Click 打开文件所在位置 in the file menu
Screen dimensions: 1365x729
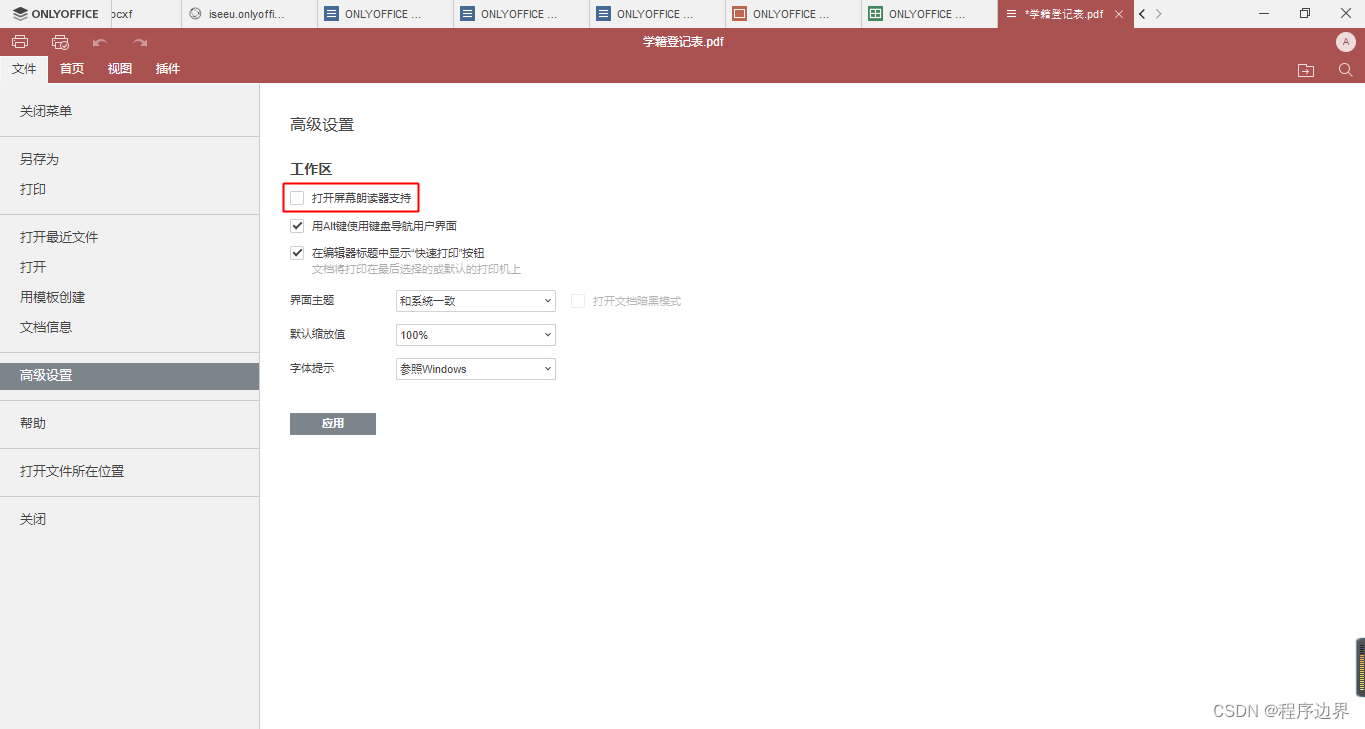coord(130,471)
